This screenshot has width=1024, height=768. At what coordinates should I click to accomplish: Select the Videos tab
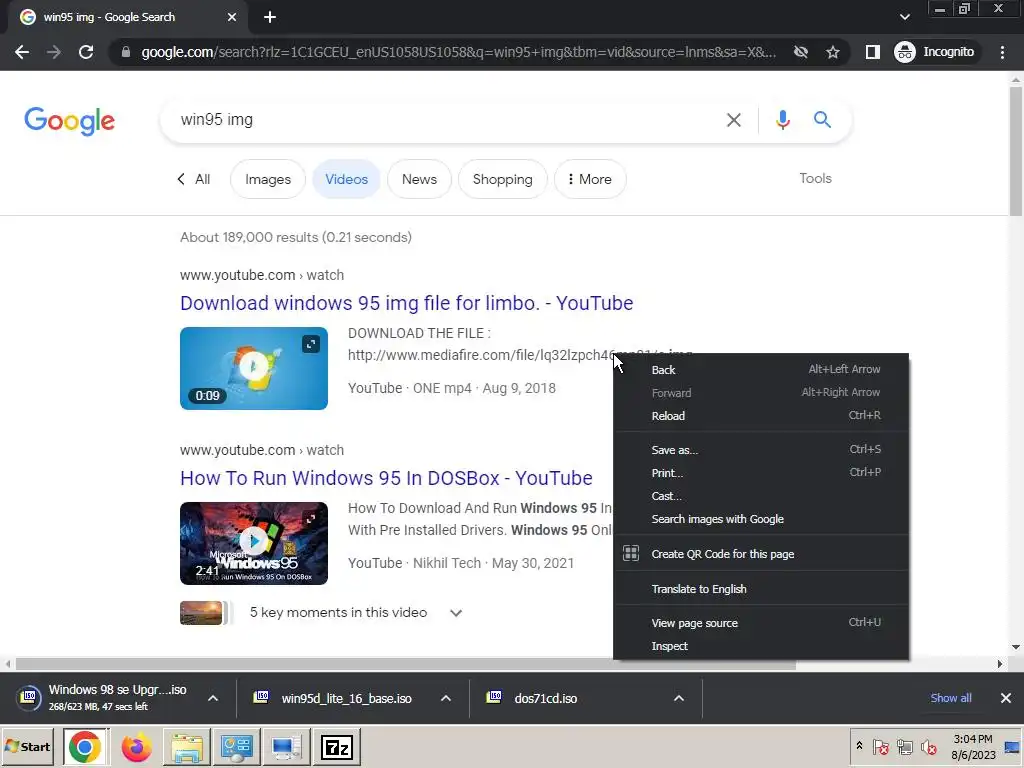click(346, 180)
